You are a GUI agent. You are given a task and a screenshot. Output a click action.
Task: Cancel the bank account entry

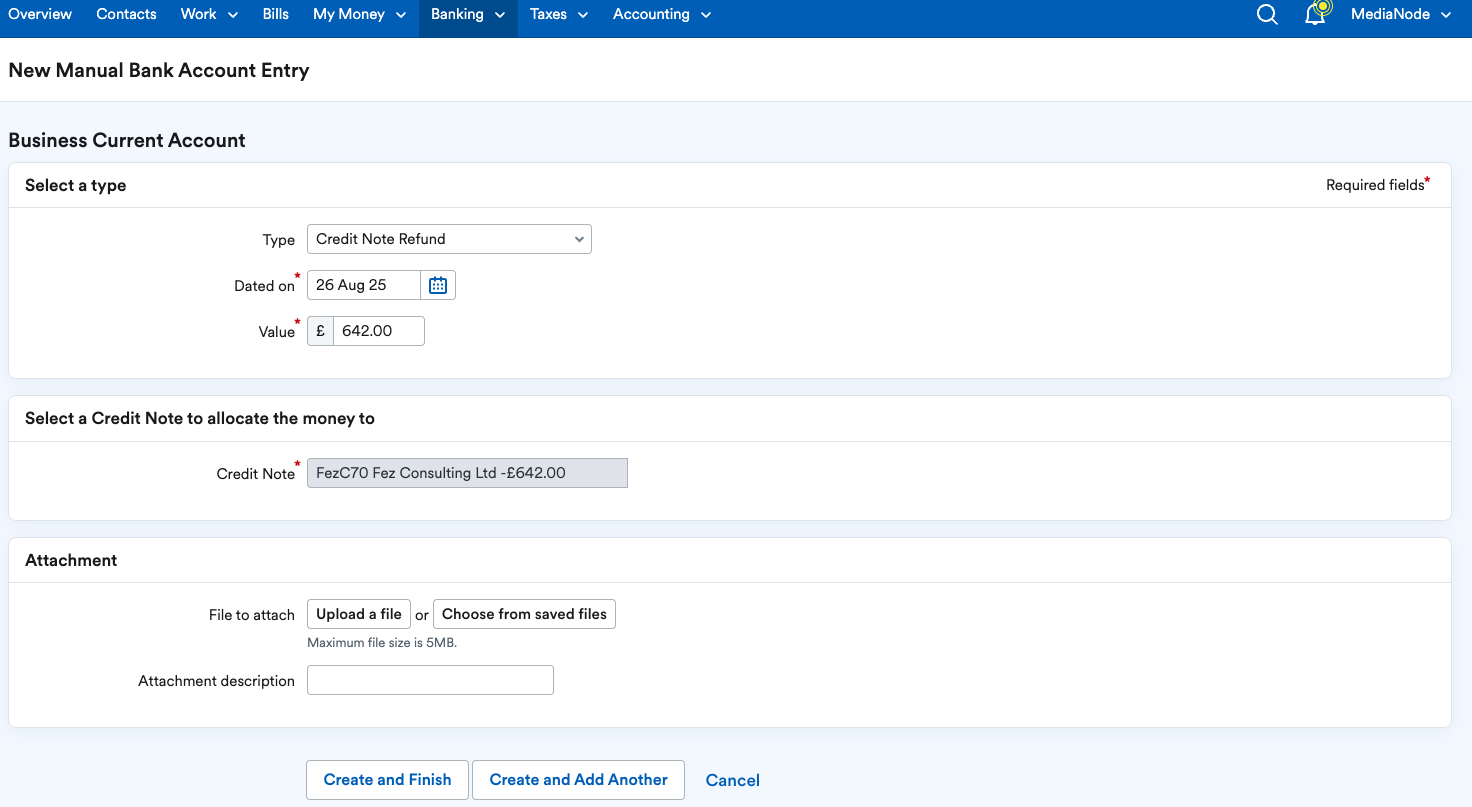click(x=732, y=781)
